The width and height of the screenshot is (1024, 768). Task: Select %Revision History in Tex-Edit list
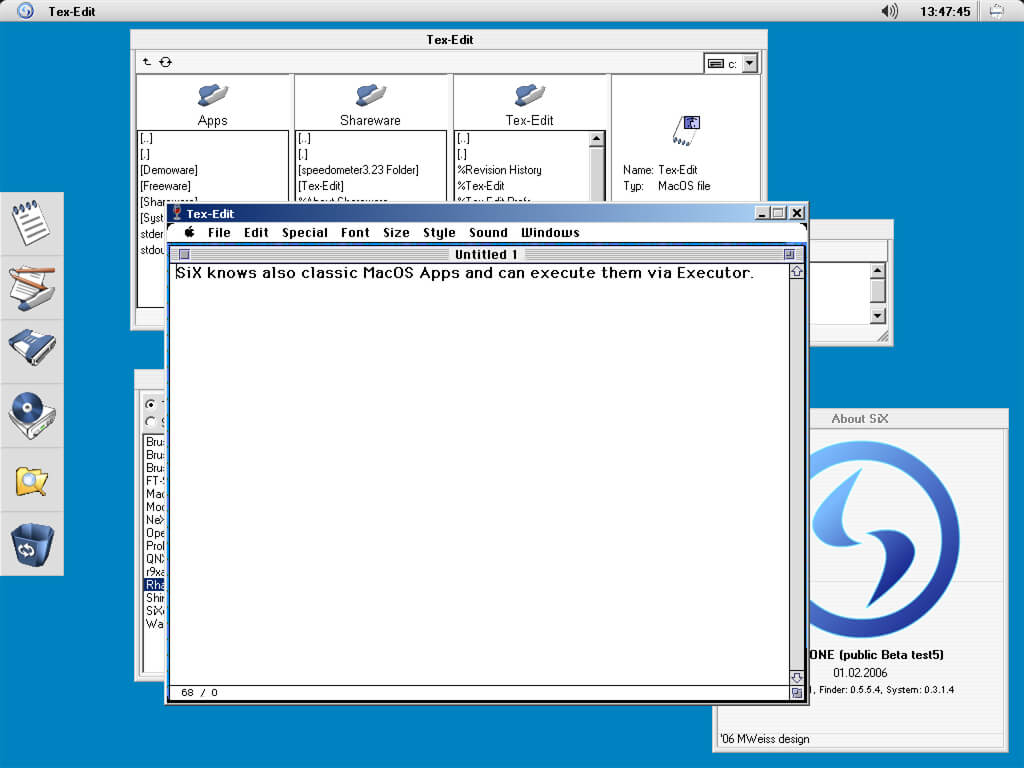(499, 170)
